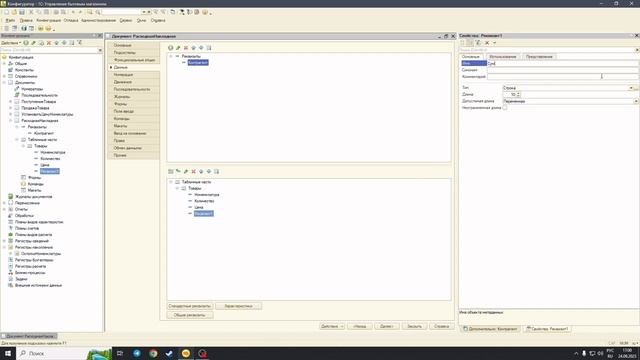640x360 pixels.
Task: Select Количество in the Табличные части editor list
Action: pos(204,201)
